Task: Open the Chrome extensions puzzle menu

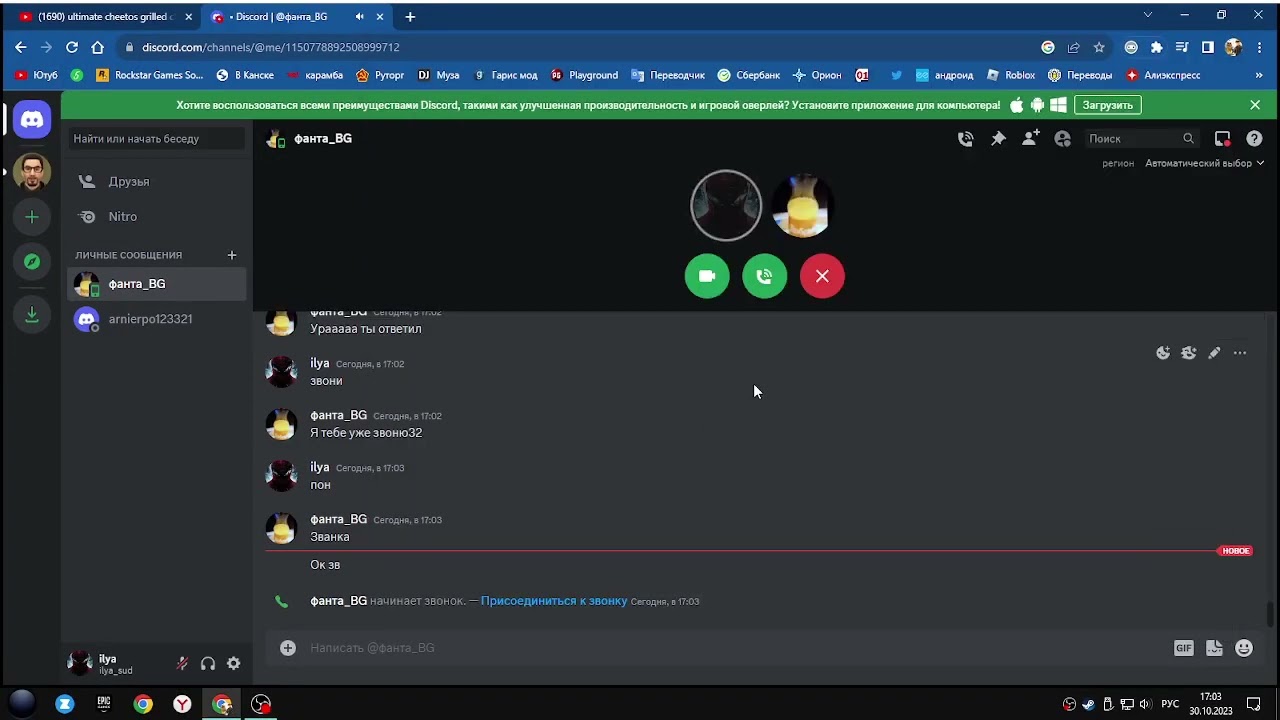Action: click(1157, 47)
